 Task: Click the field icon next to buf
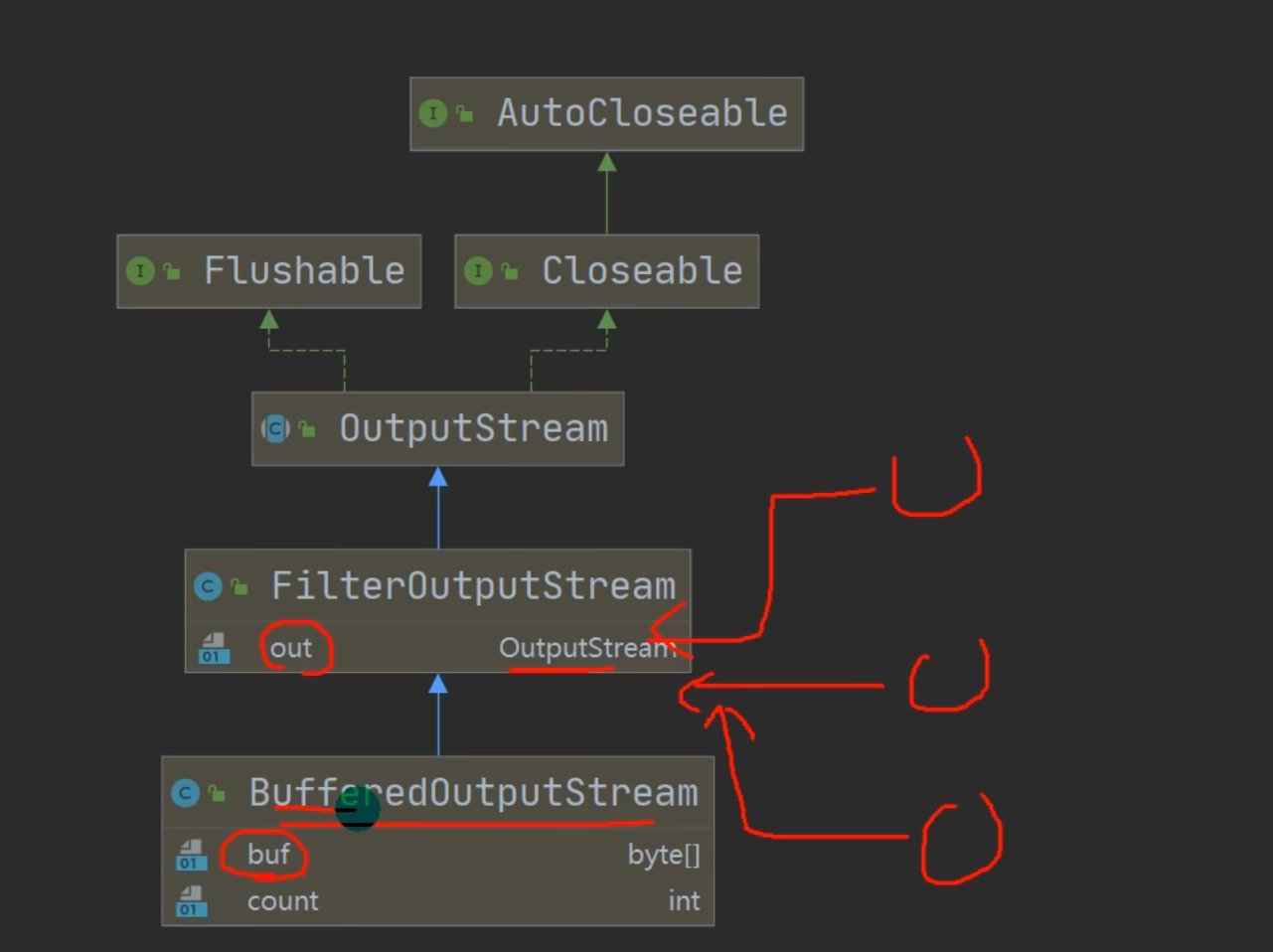pos(191,855)
